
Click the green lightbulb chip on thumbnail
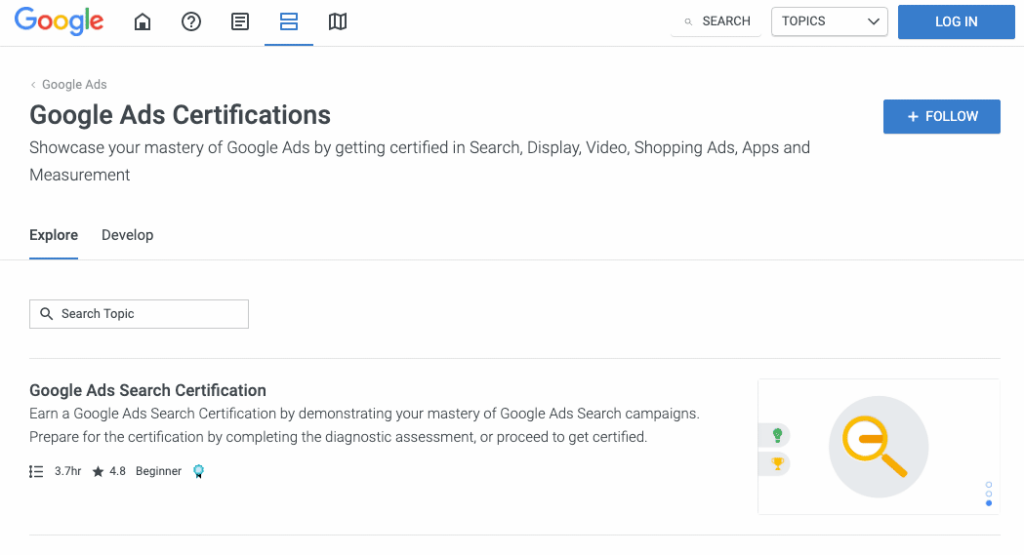tap(775, 435)
